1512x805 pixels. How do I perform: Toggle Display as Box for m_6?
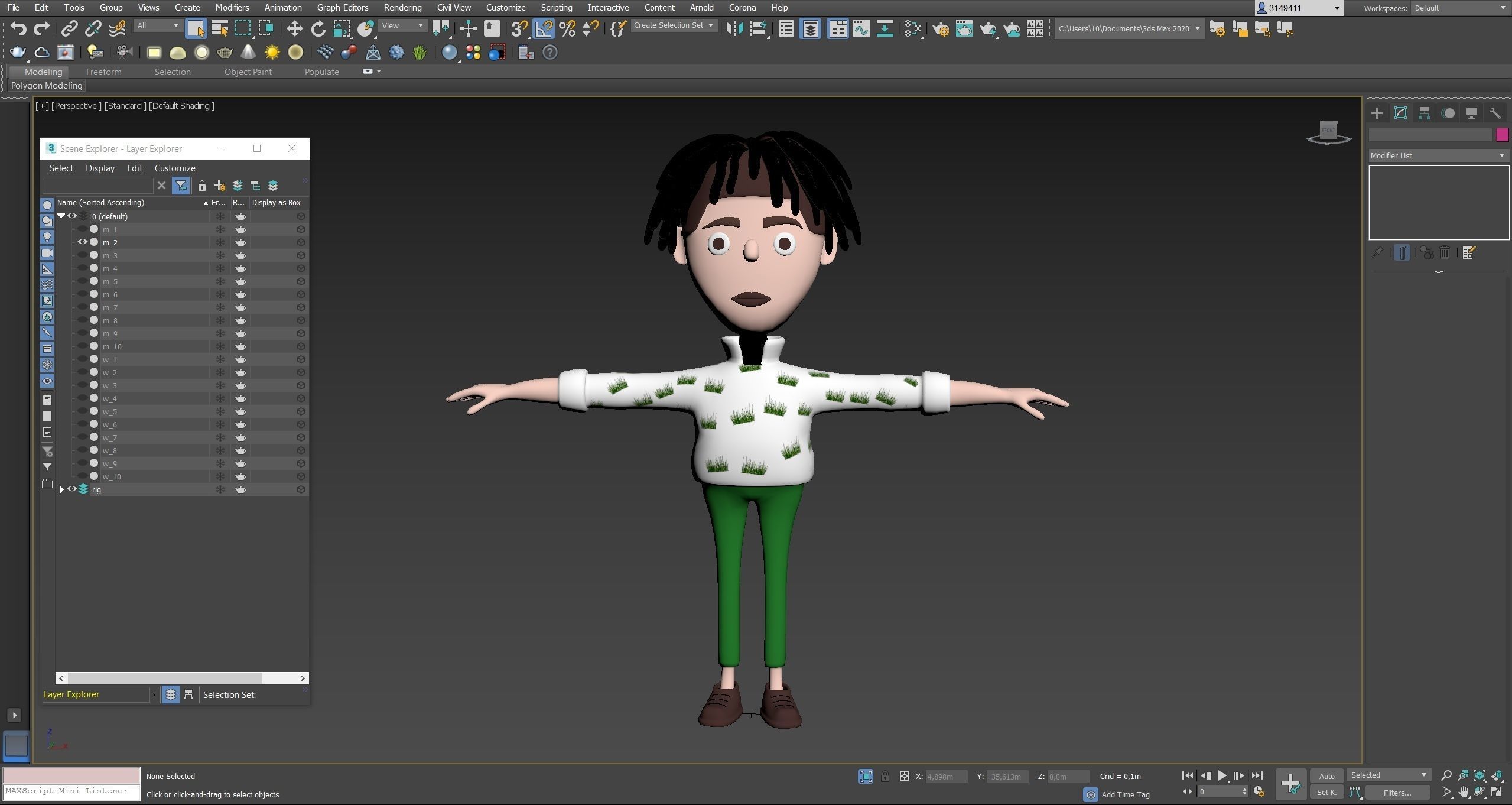point(301,294)
